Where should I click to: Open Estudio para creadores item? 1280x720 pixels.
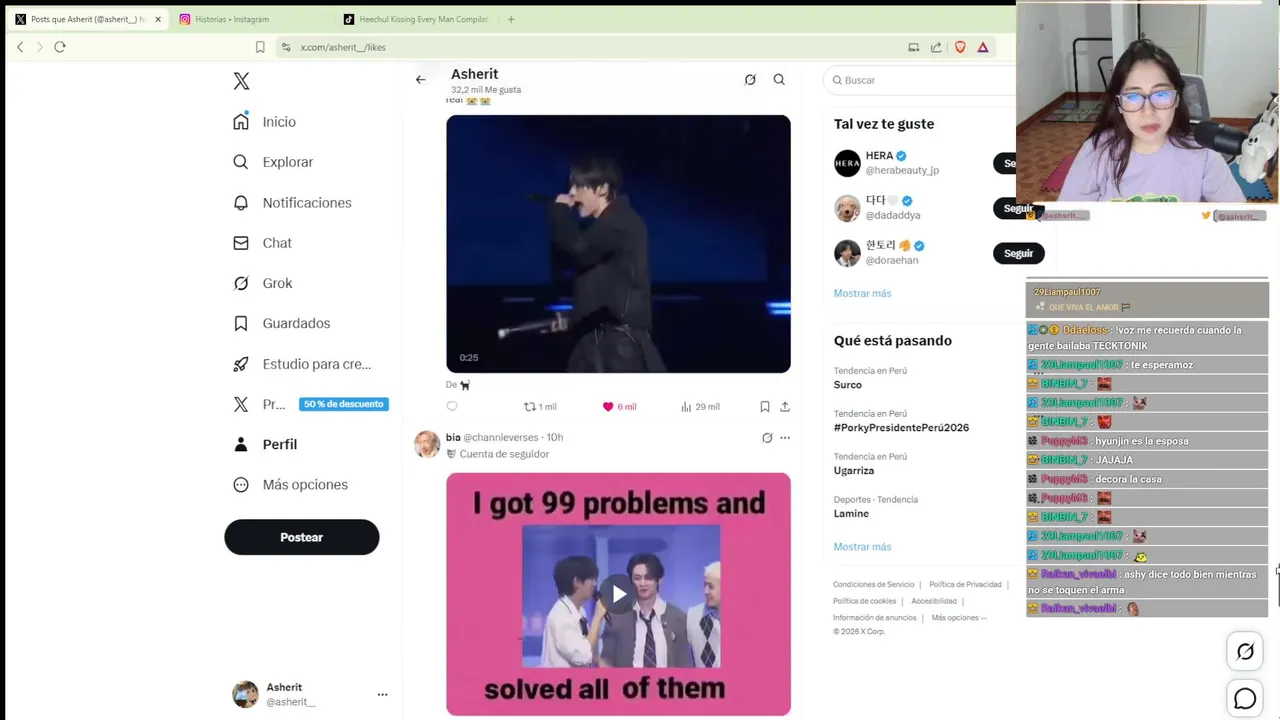point(302,364)
